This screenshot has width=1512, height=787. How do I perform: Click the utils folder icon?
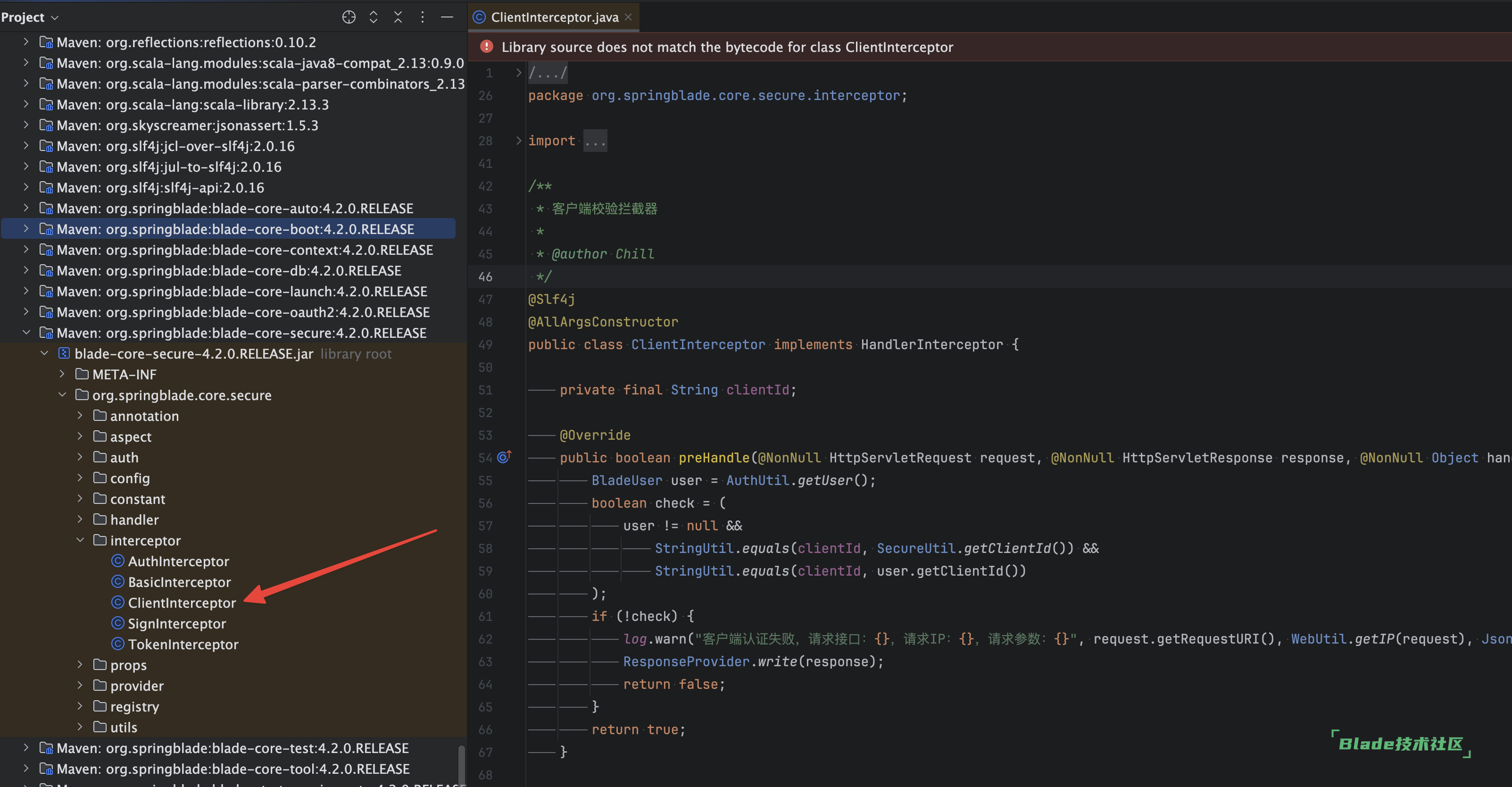click(100, 727)
